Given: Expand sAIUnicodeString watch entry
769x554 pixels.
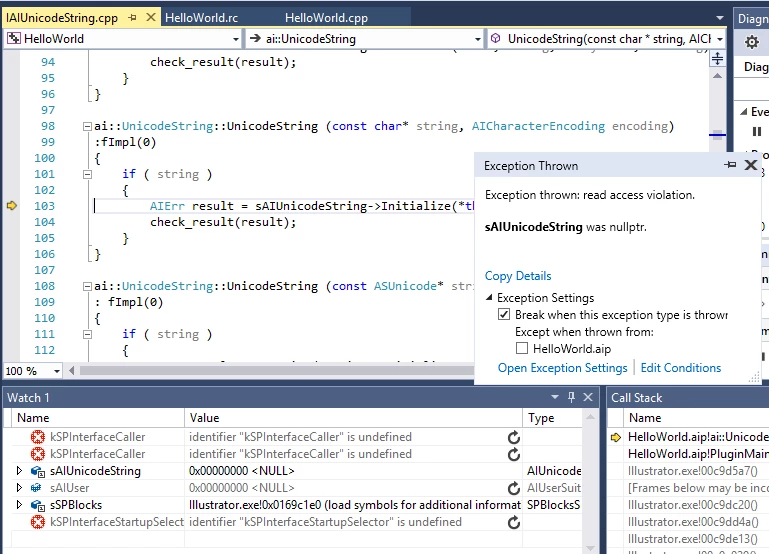Looking at the screenshot, I should coord(19,471).
